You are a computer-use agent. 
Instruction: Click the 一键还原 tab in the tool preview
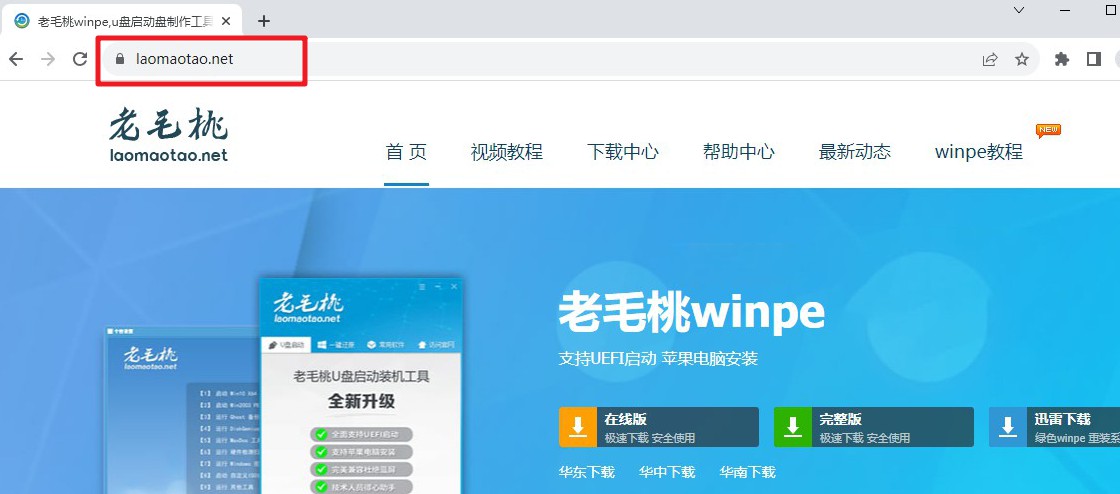coord(336,345)
